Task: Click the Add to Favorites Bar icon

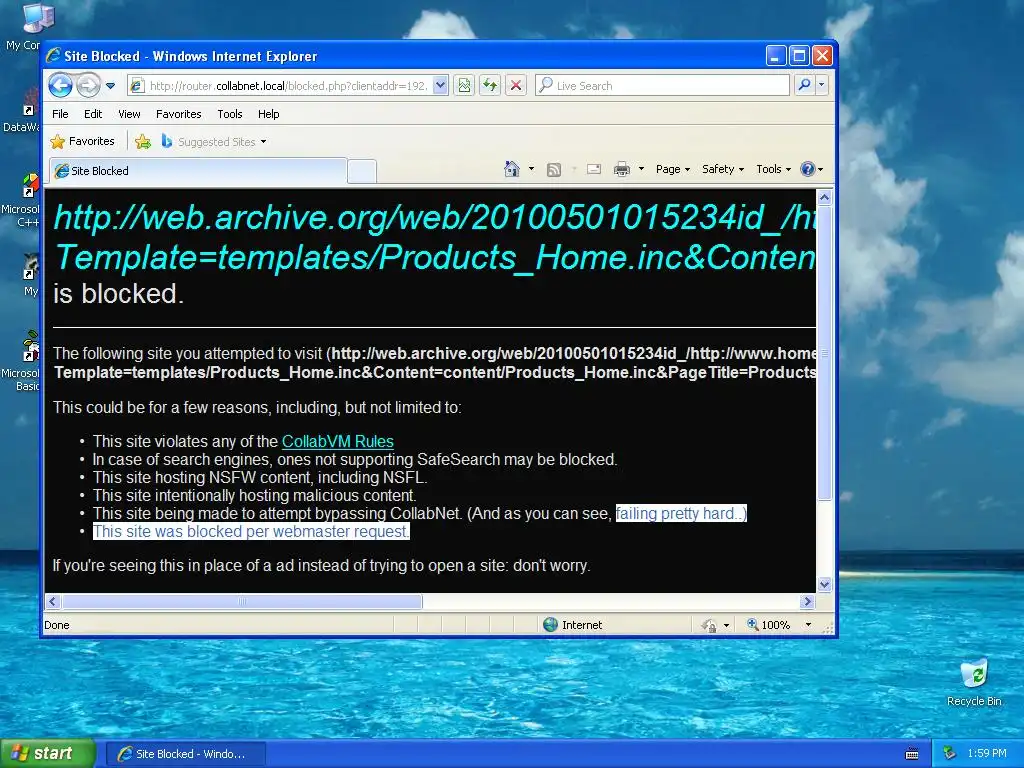Action: (142, 141)
